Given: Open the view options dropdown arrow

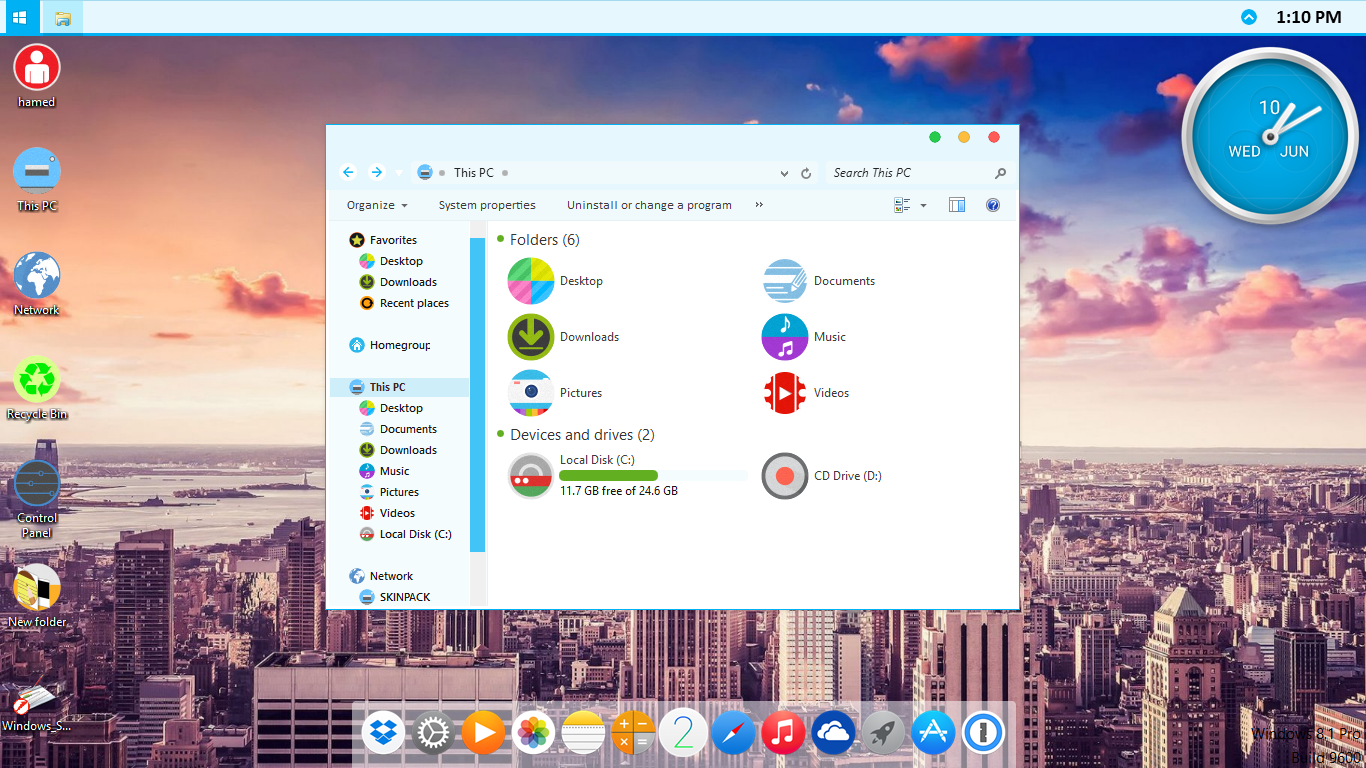Looking at the screenshot, I should pos(923,205).
